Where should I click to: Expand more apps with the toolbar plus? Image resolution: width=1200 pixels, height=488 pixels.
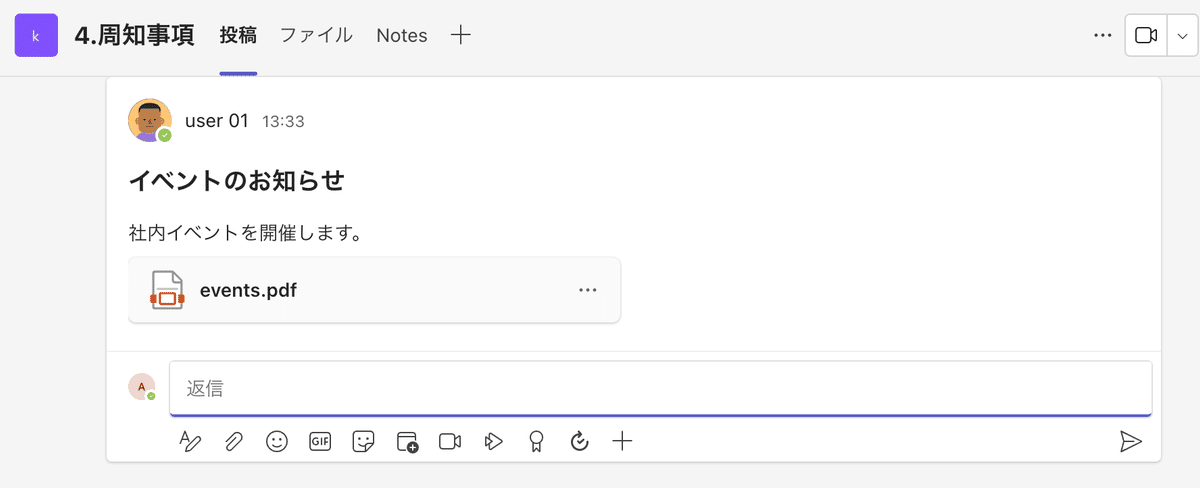[622, 441]
